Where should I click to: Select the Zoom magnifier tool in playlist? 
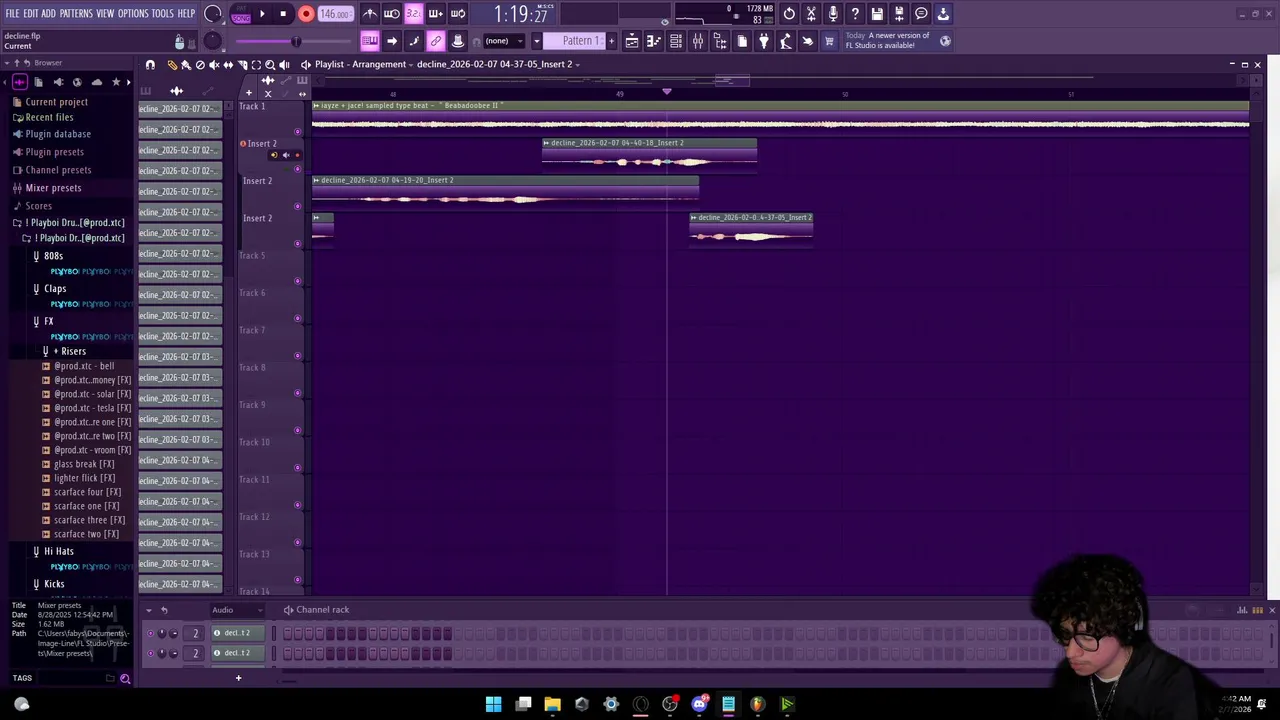(x=270, y=65)
